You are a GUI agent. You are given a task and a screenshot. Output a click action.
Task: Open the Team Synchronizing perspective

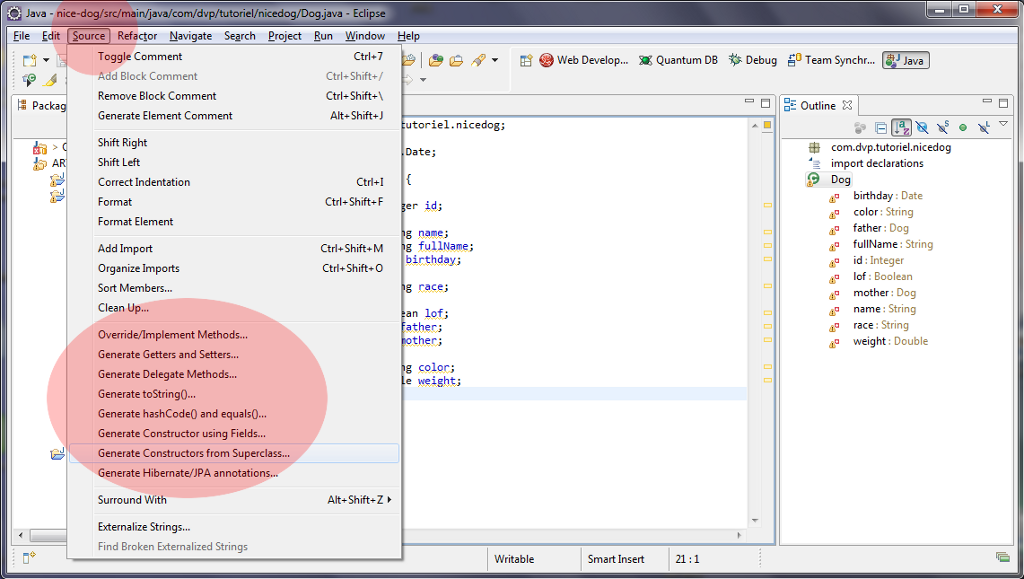pos(830,60)
